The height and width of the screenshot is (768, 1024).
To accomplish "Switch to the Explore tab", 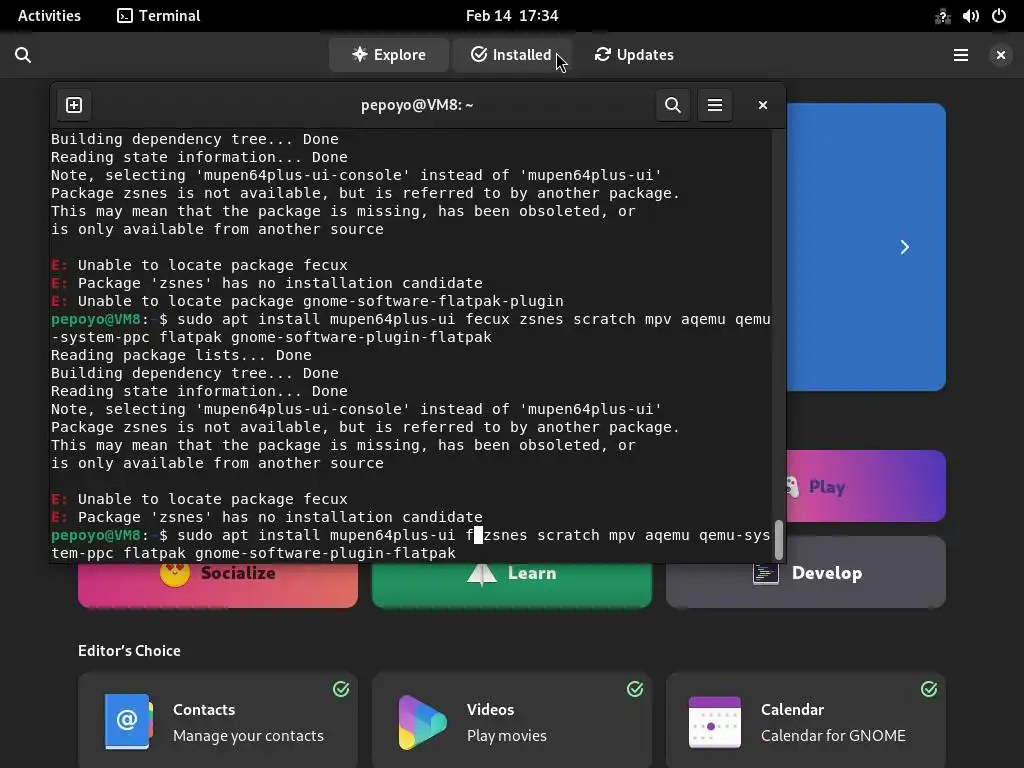I will click(389, 55).
